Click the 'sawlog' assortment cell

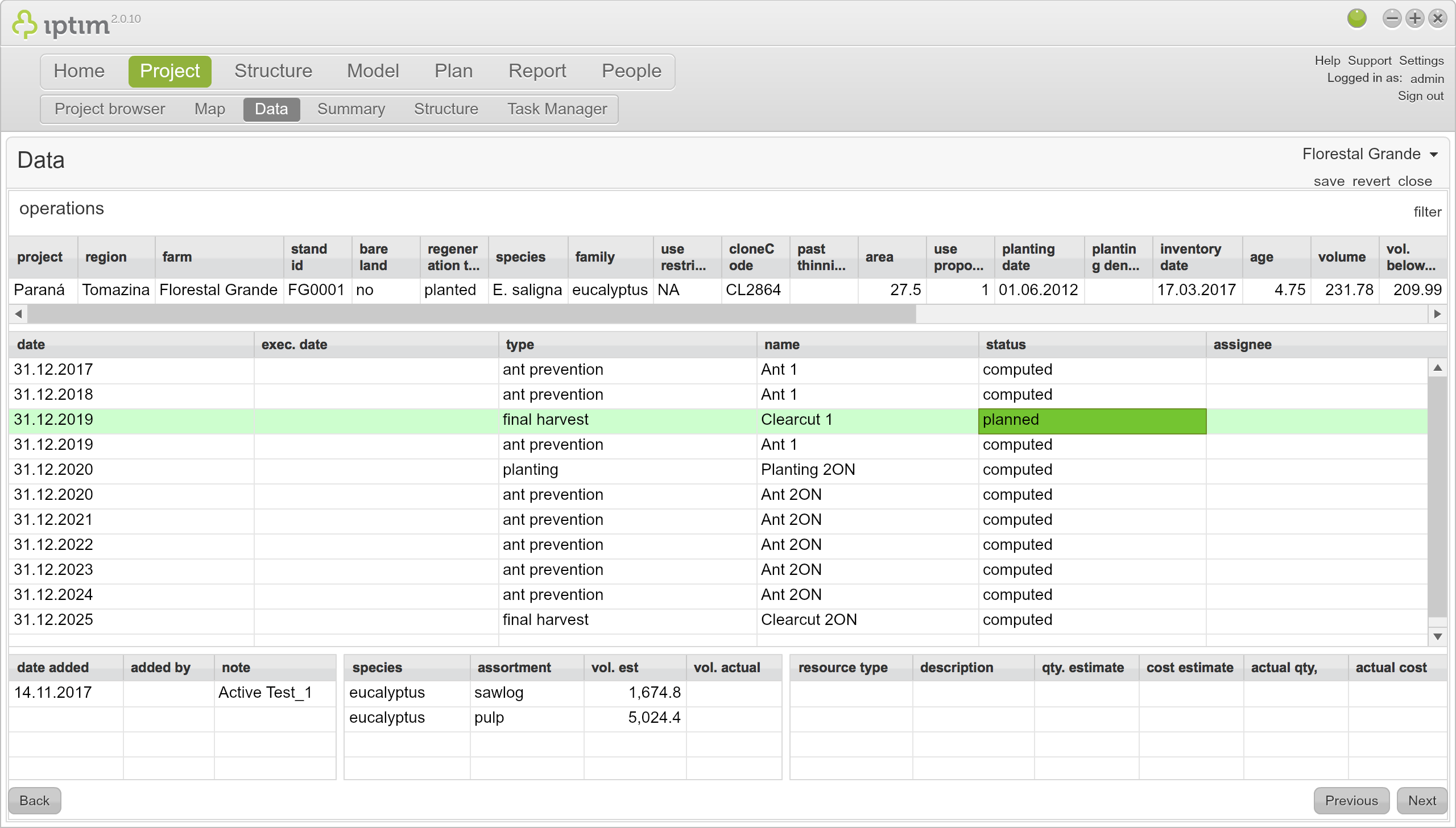coord(527,693)
